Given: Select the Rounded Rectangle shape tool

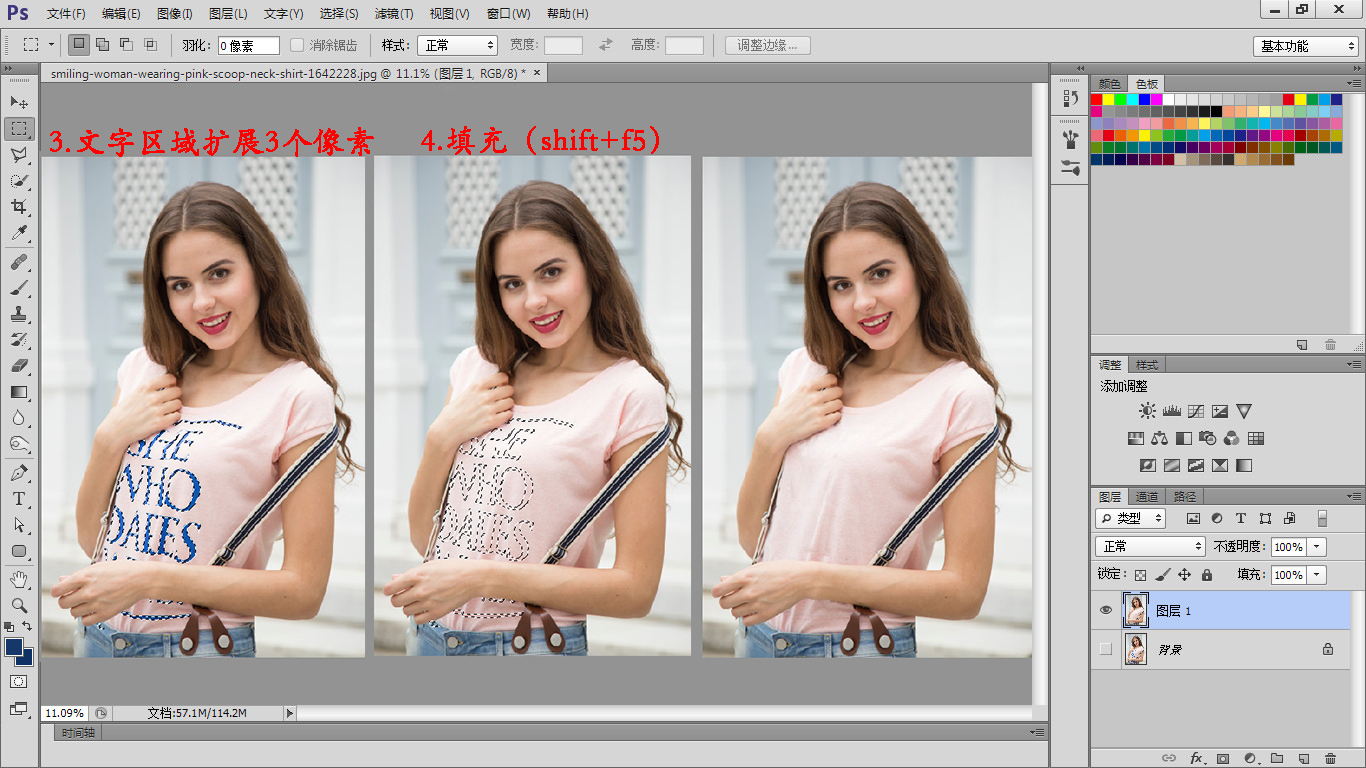Looking at the screenshot, I should click(x=19, y=551).
